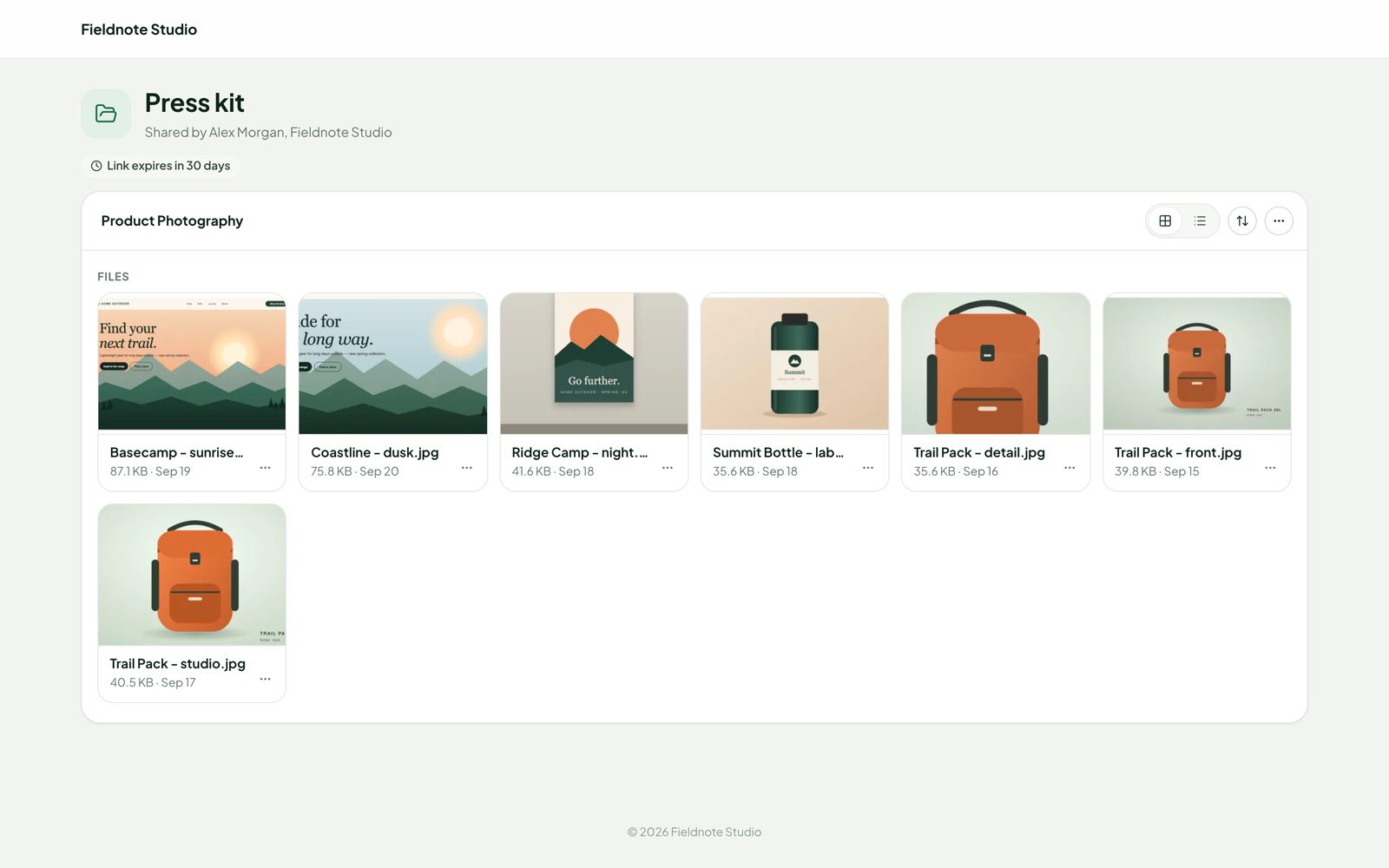Open more options for Trail Pack – studio.jpg

point(265,679)
